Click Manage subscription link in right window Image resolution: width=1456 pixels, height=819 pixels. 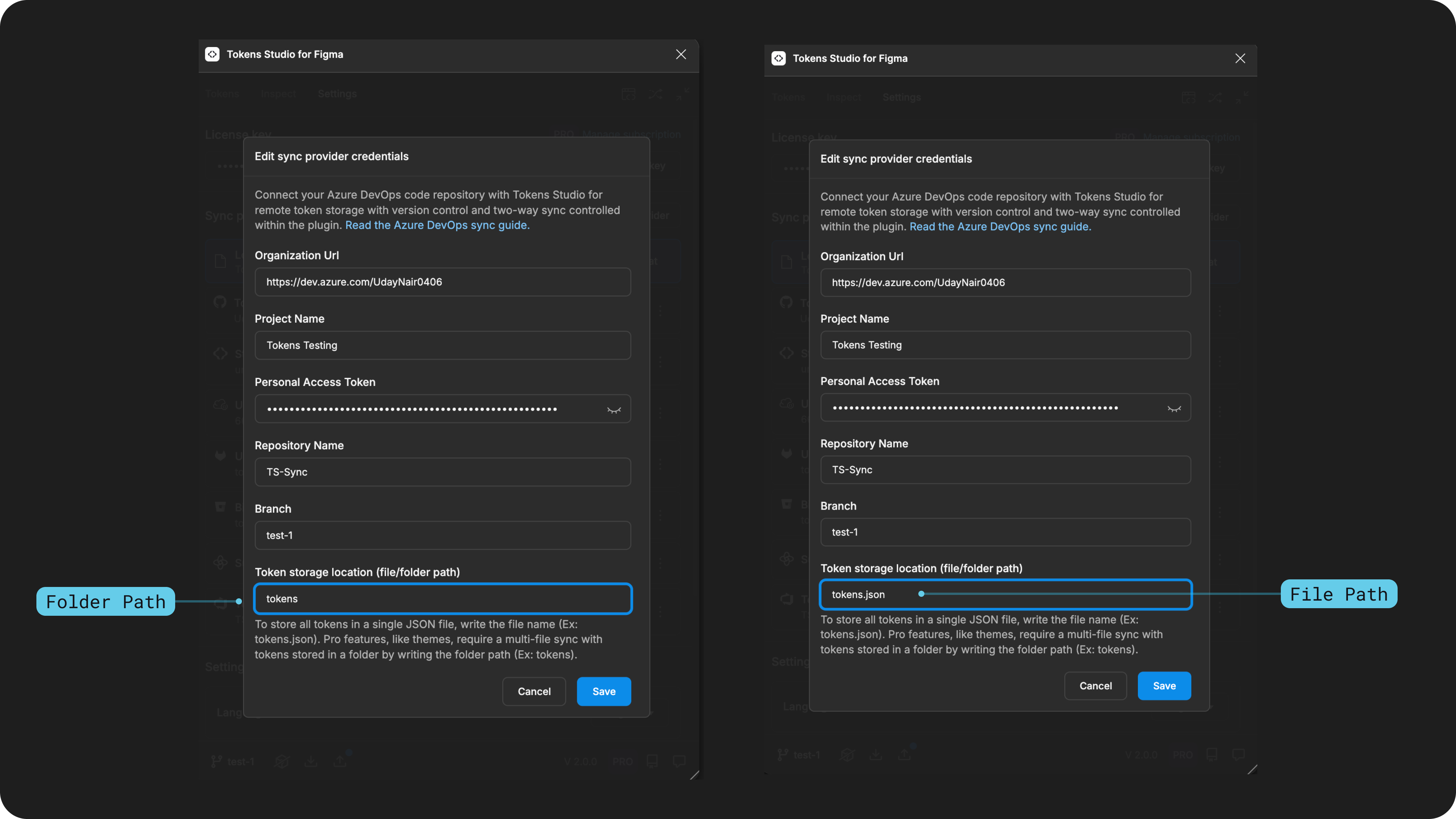pos(1191,137)
